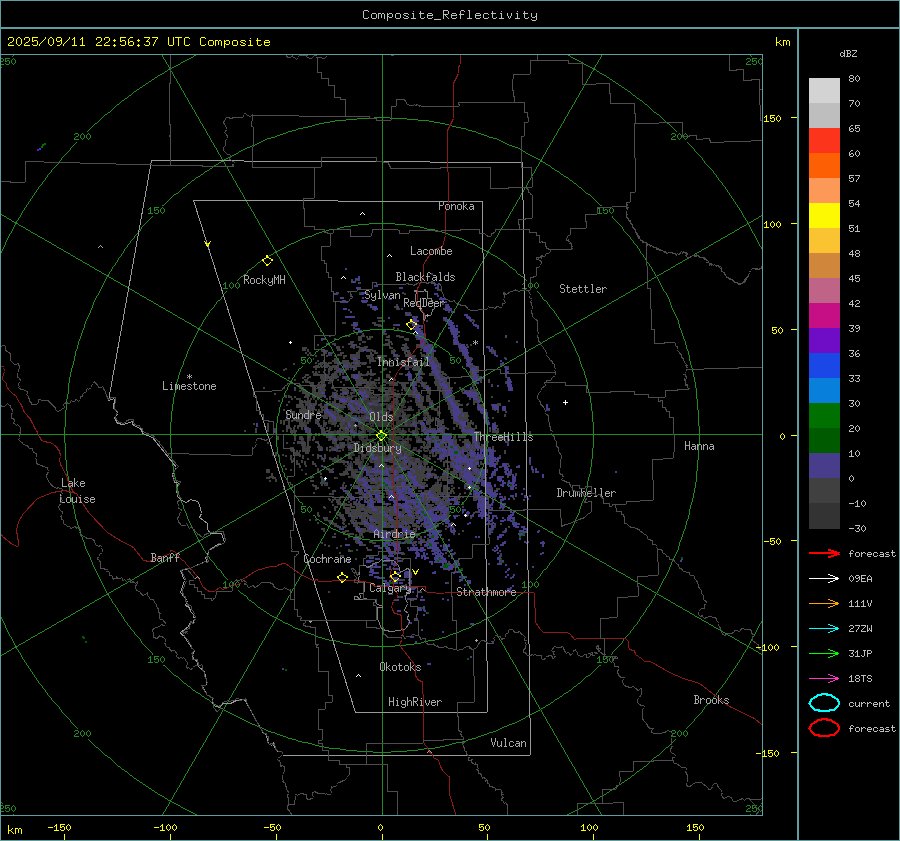900x841 pixels.
Task: Click the dBZ legend heading
Action: [848, 53]
